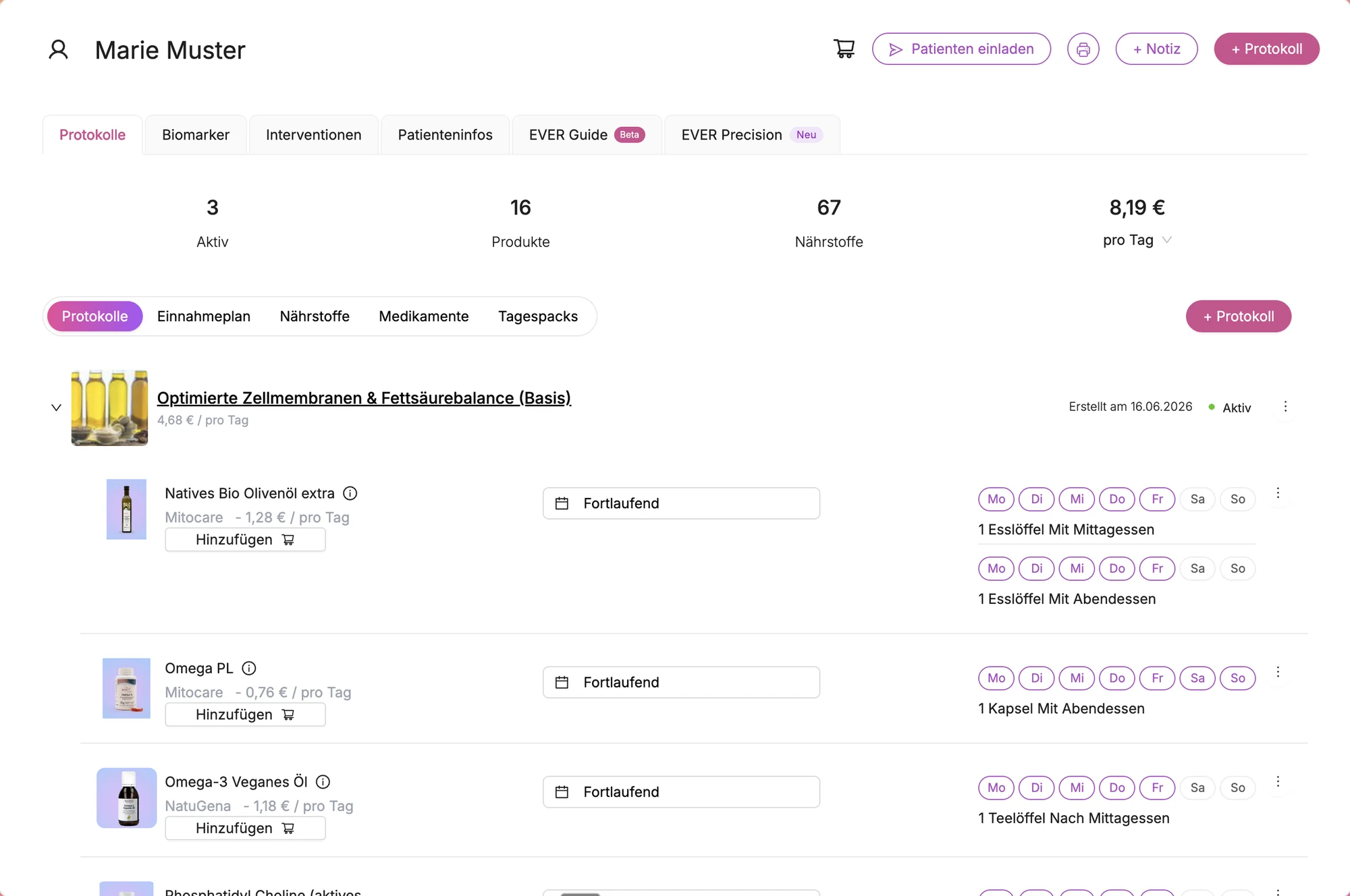Click the + Notiz button

1156,49
